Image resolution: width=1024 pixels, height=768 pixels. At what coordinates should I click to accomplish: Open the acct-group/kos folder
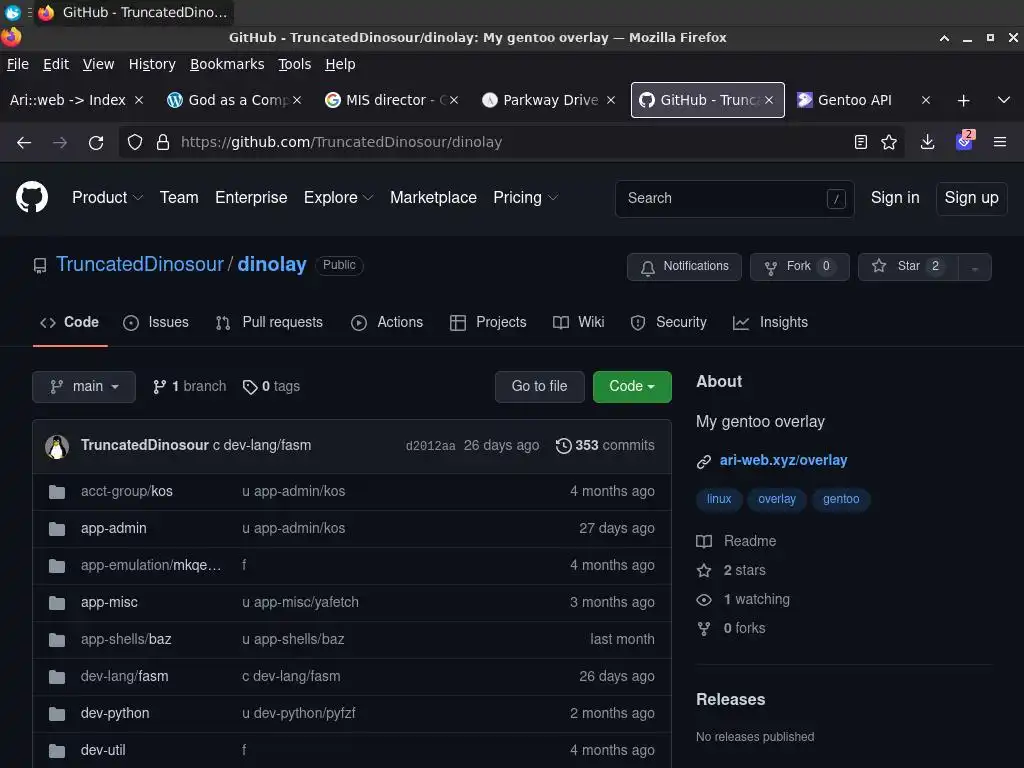pyautogui.click(x=127, y=491)
